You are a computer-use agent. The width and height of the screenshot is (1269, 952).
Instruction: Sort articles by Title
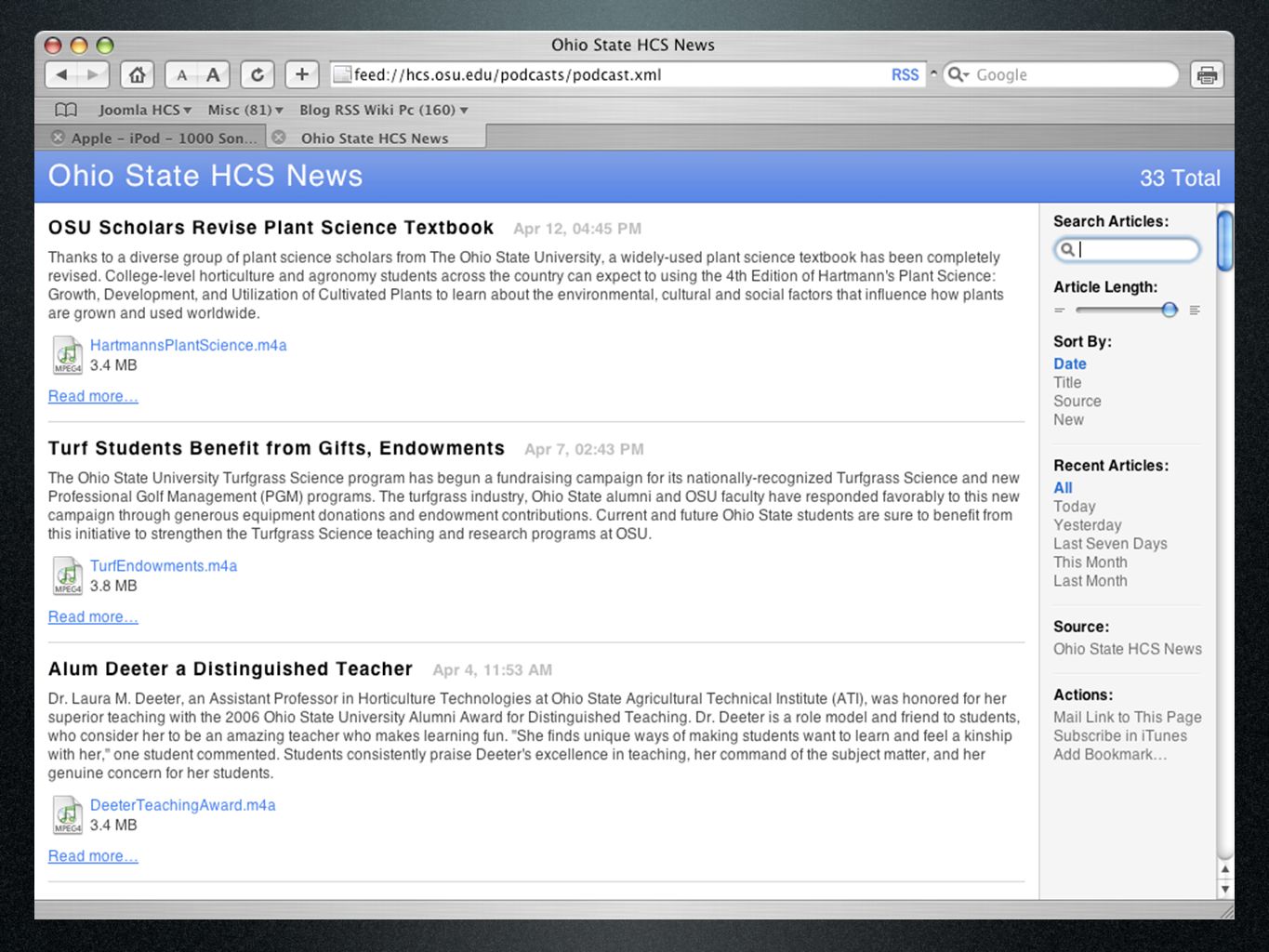coord(1067,383)
